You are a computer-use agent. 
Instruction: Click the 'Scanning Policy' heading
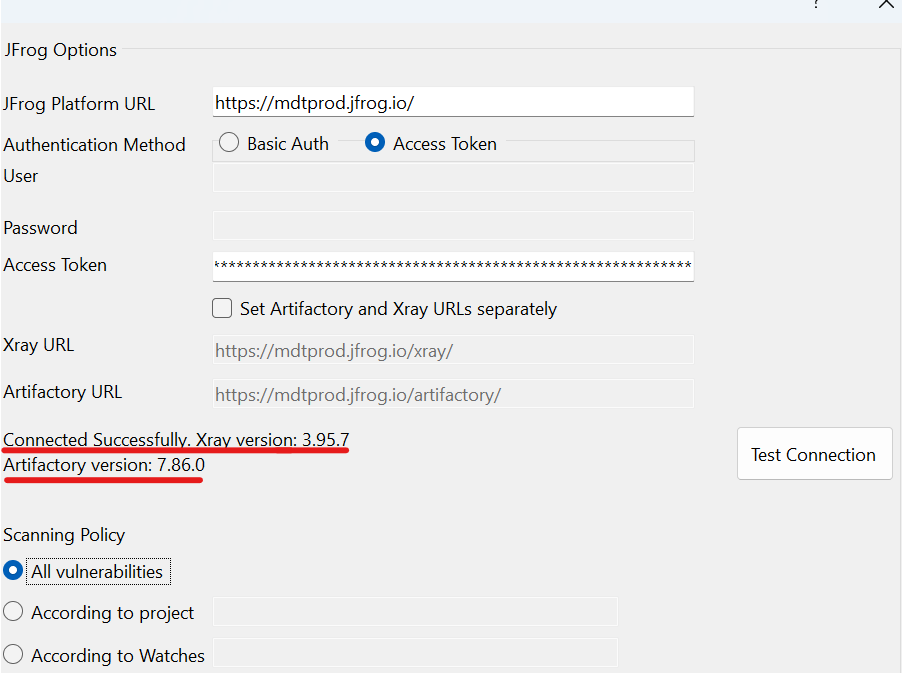coord(64,535)
